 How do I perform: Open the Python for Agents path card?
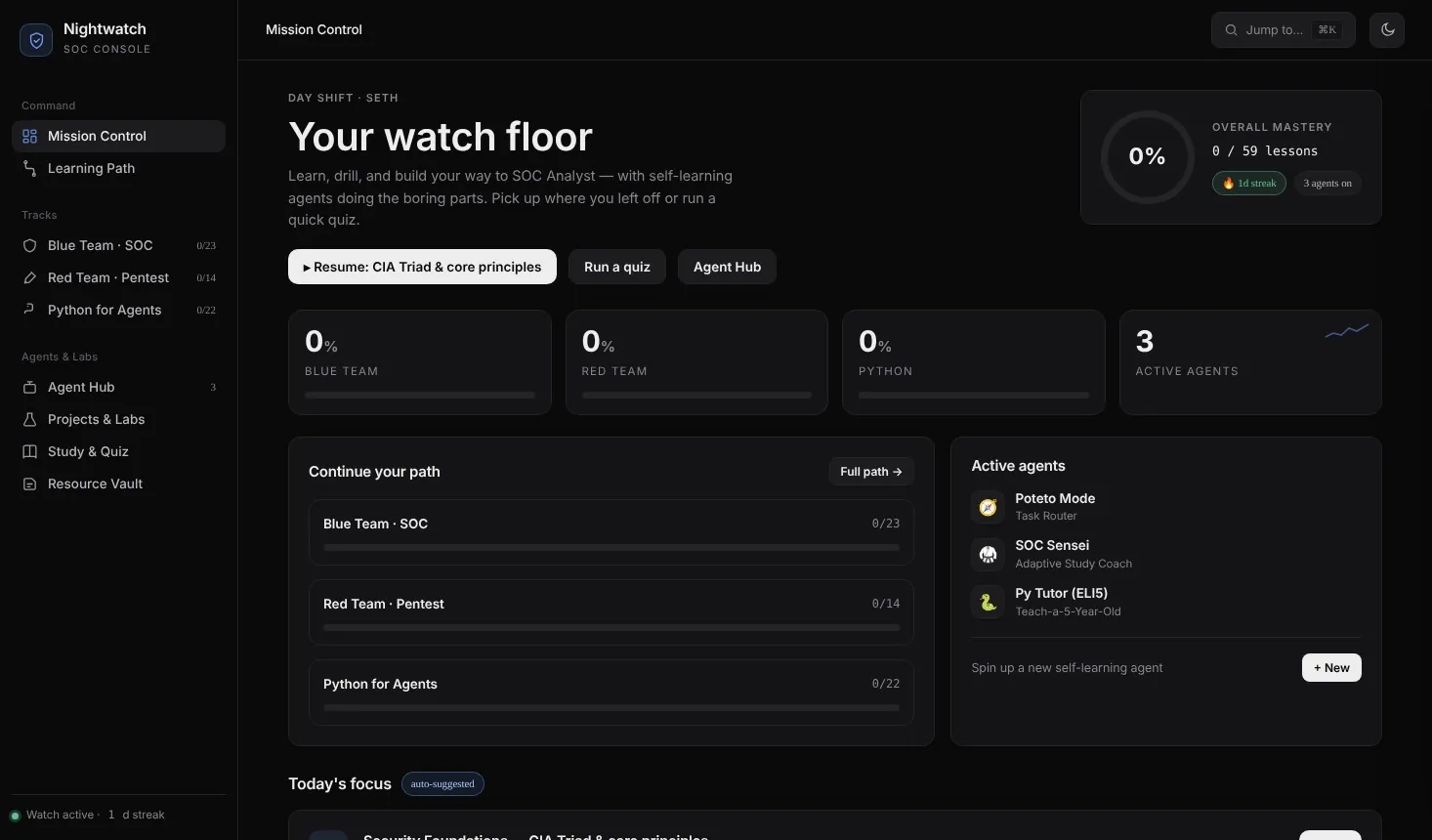[x=611, y=693]
